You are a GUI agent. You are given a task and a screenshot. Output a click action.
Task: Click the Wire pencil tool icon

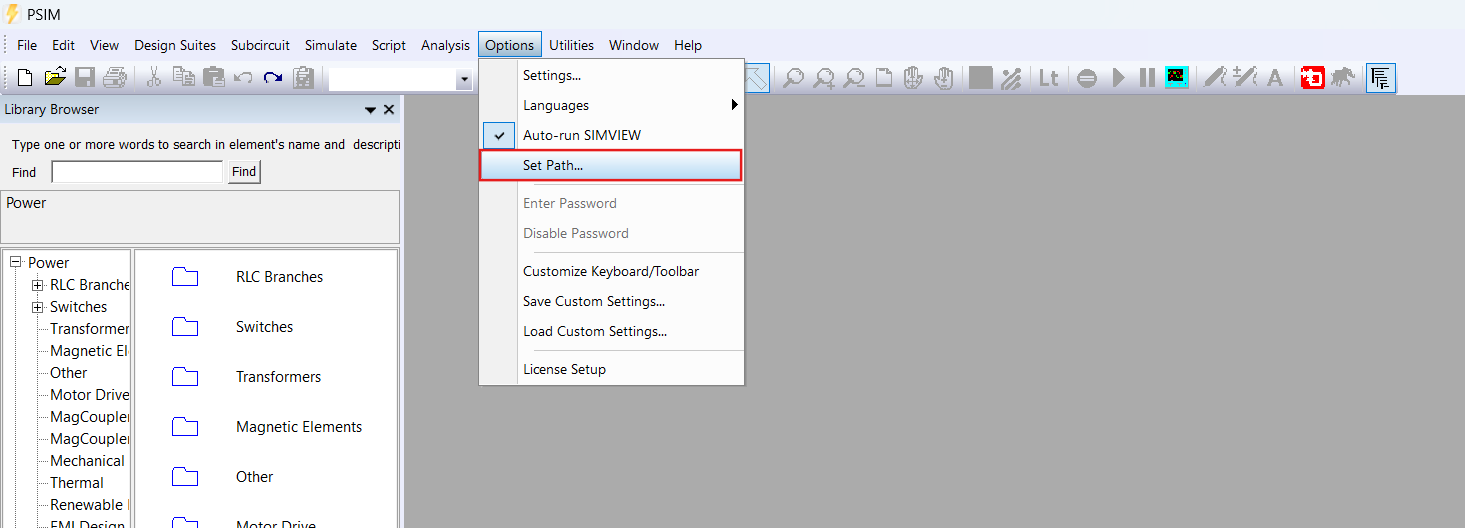click(x=1214, y=78)
